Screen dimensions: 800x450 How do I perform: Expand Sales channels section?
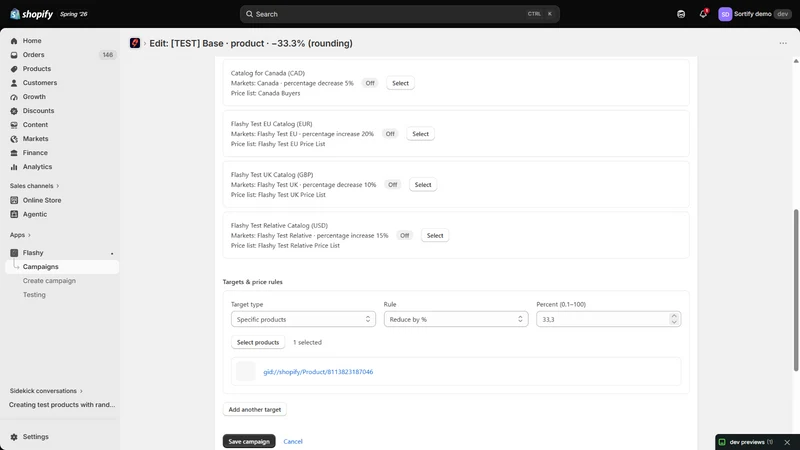[x=34, y=186]
